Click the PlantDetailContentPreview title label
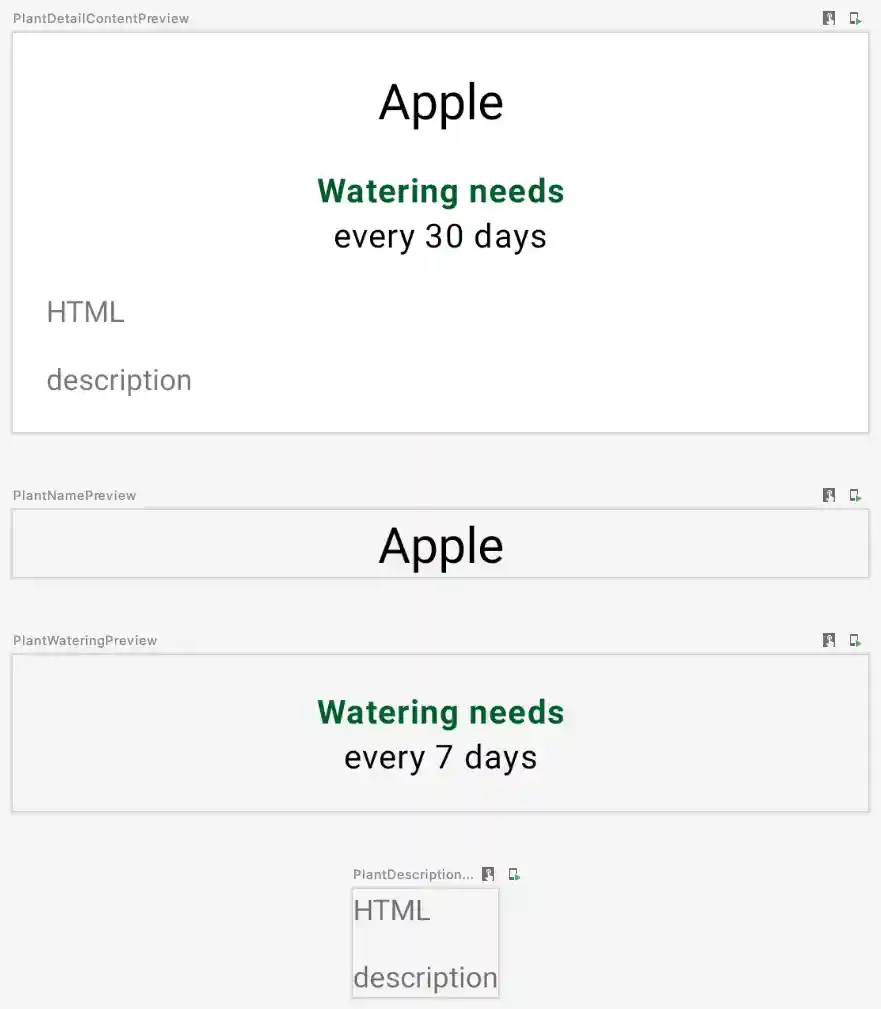 (101, 19)
